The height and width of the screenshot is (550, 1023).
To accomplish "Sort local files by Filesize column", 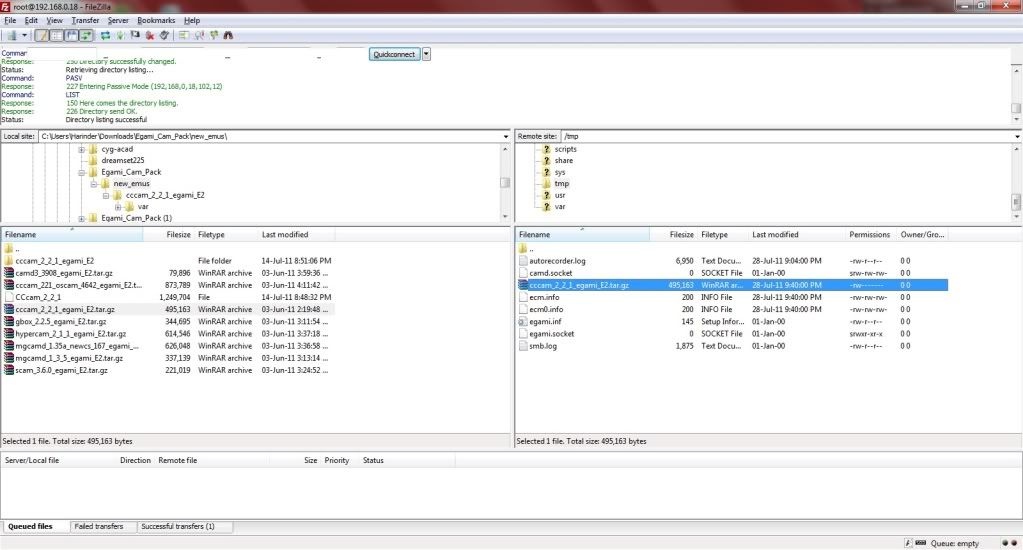I will click(x=168, y=235).
